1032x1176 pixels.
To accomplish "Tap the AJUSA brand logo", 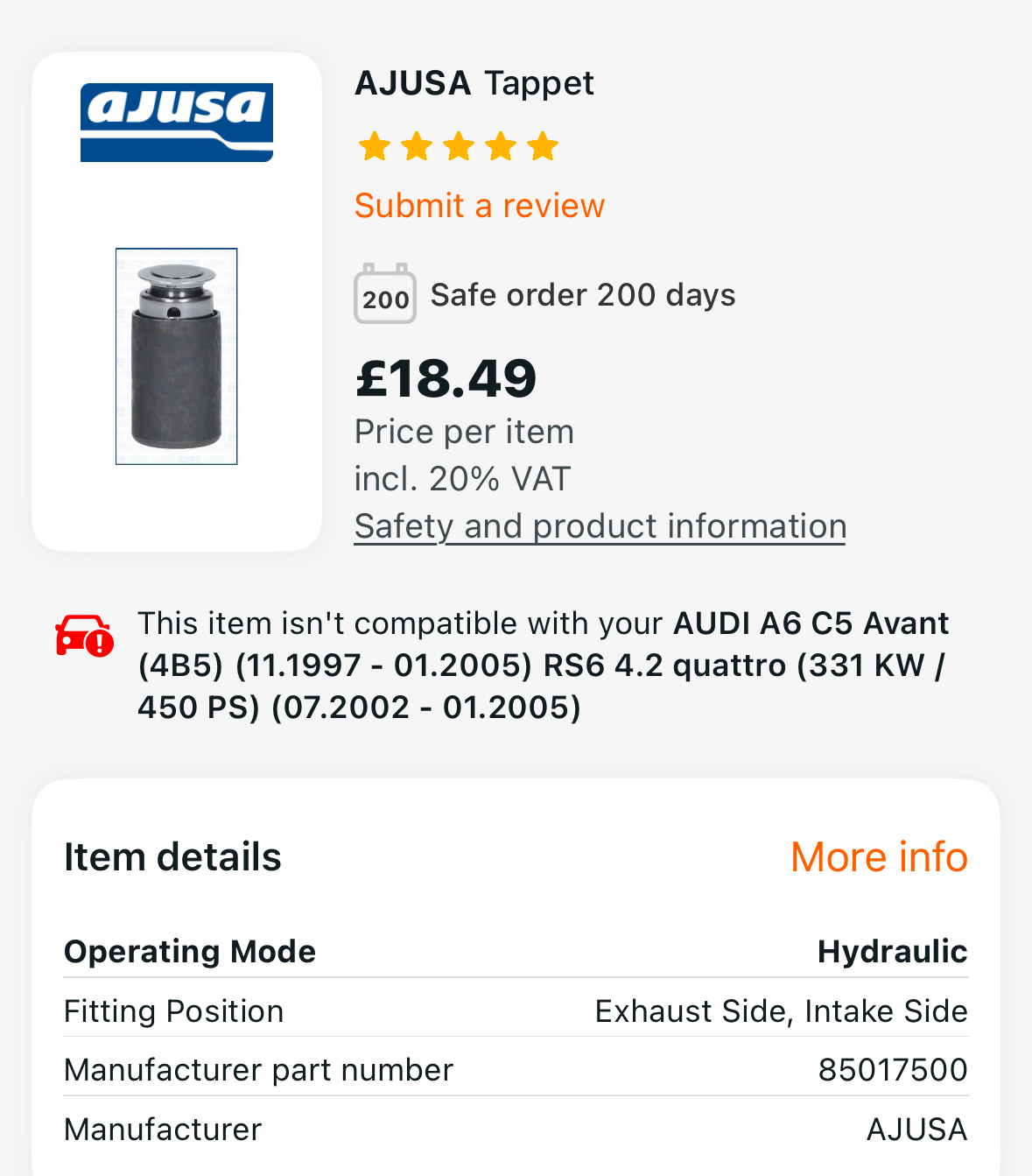I will point(176,123).
